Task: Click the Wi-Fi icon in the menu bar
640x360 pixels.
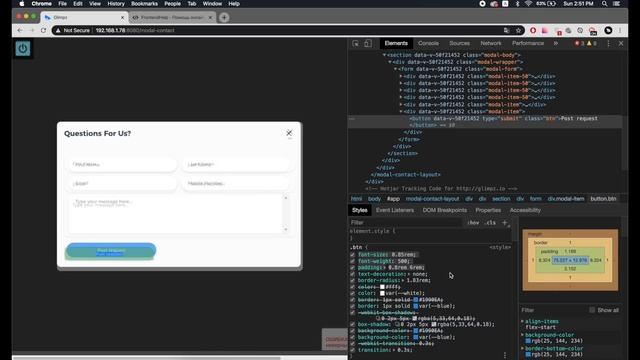Action: point(528,4)
